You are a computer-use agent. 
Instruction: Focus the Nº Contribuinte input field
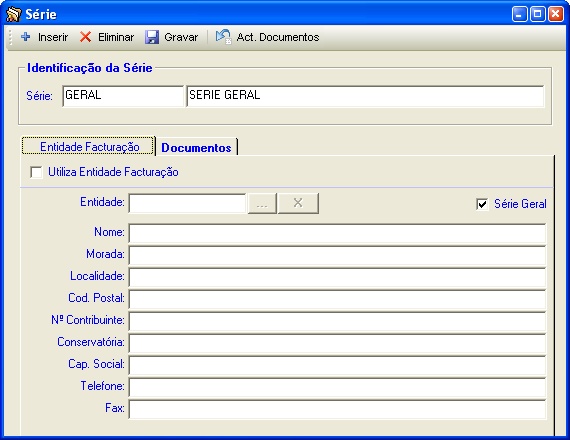click(337, 321)
